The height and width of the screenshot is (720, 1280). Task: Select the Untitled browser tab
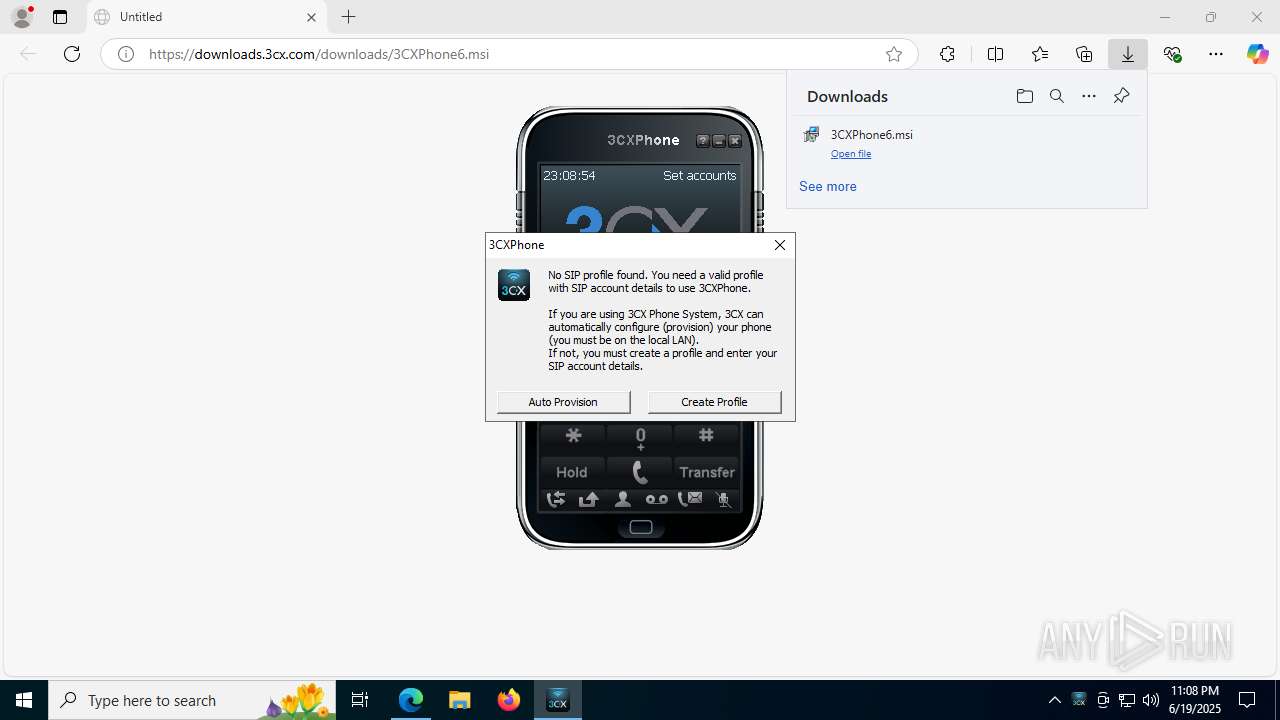click(x=207, y=17)
